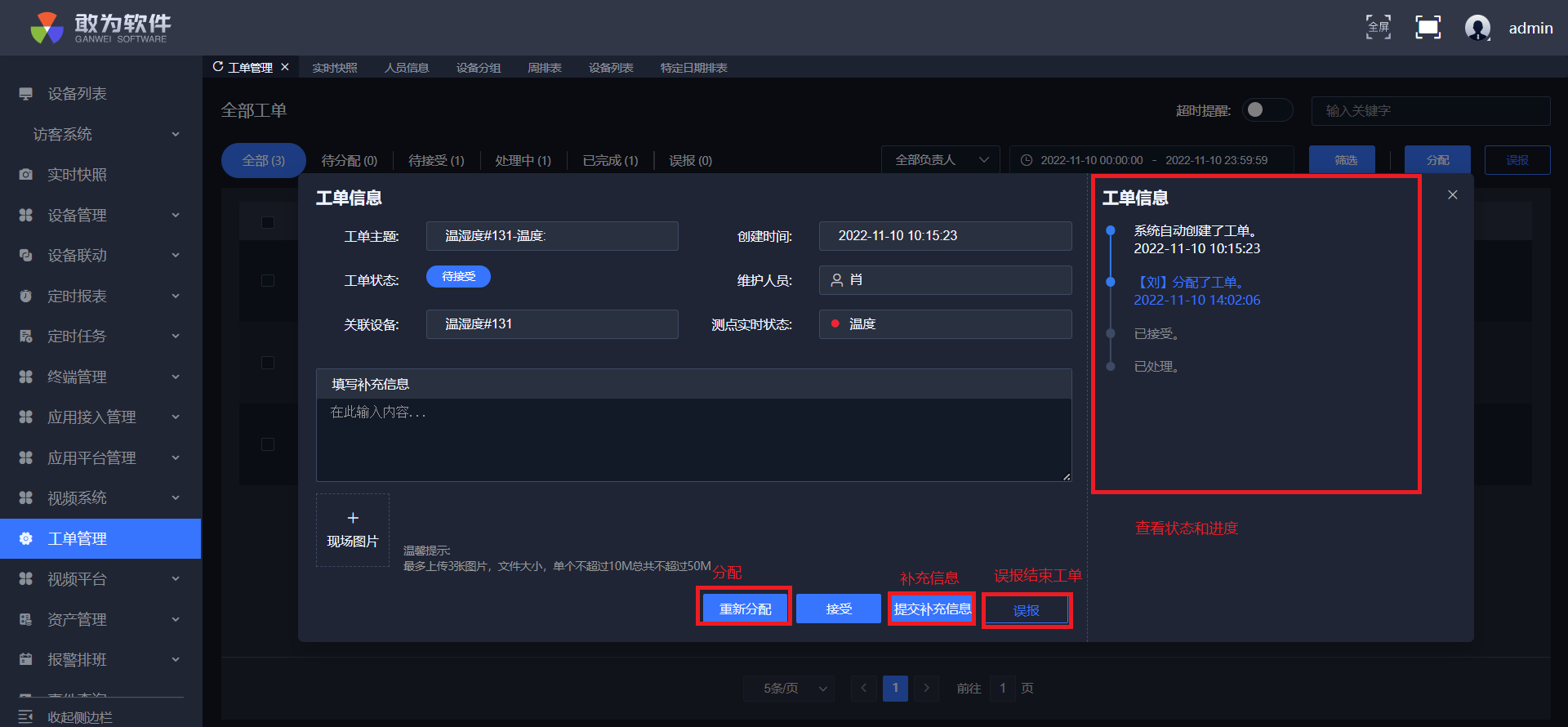This screenshot has height=727, width=1568.
Task: Open the 5条/页 page size dropdown
Action: click(x=789, y=689)
